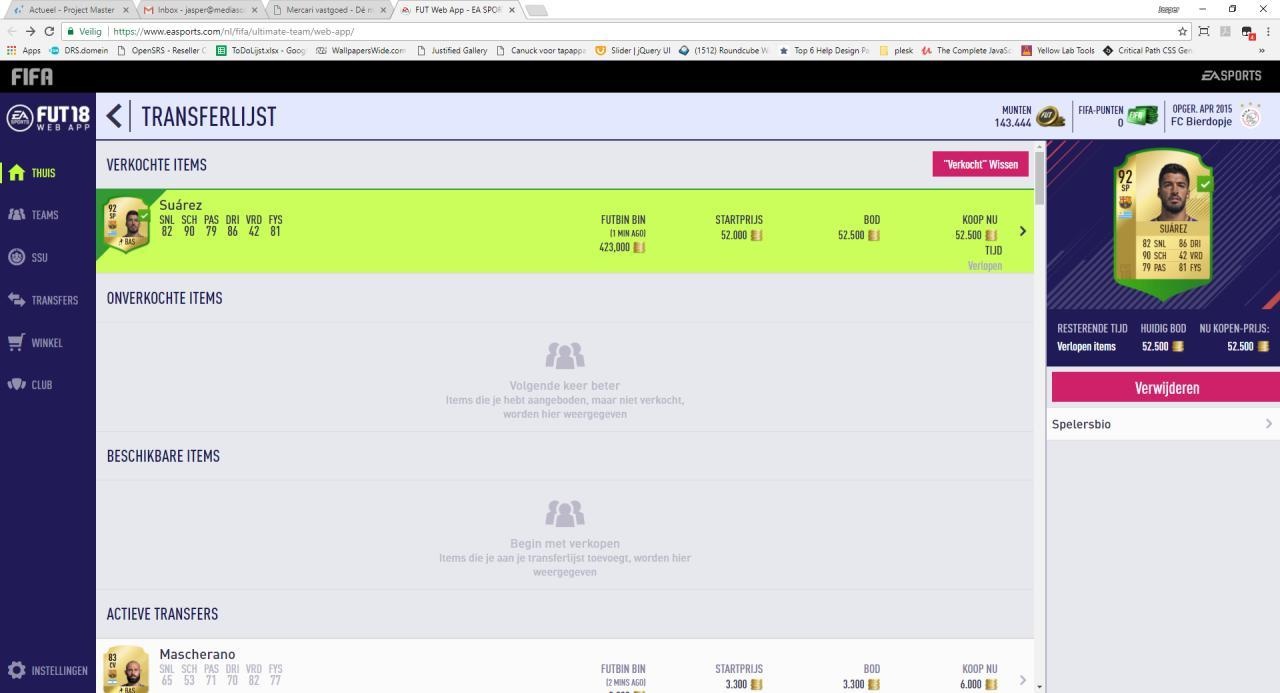Click the Verkochte Items heading
Image resolution: width=1280 pixels, height=693 pixels.
pos(157,165)
